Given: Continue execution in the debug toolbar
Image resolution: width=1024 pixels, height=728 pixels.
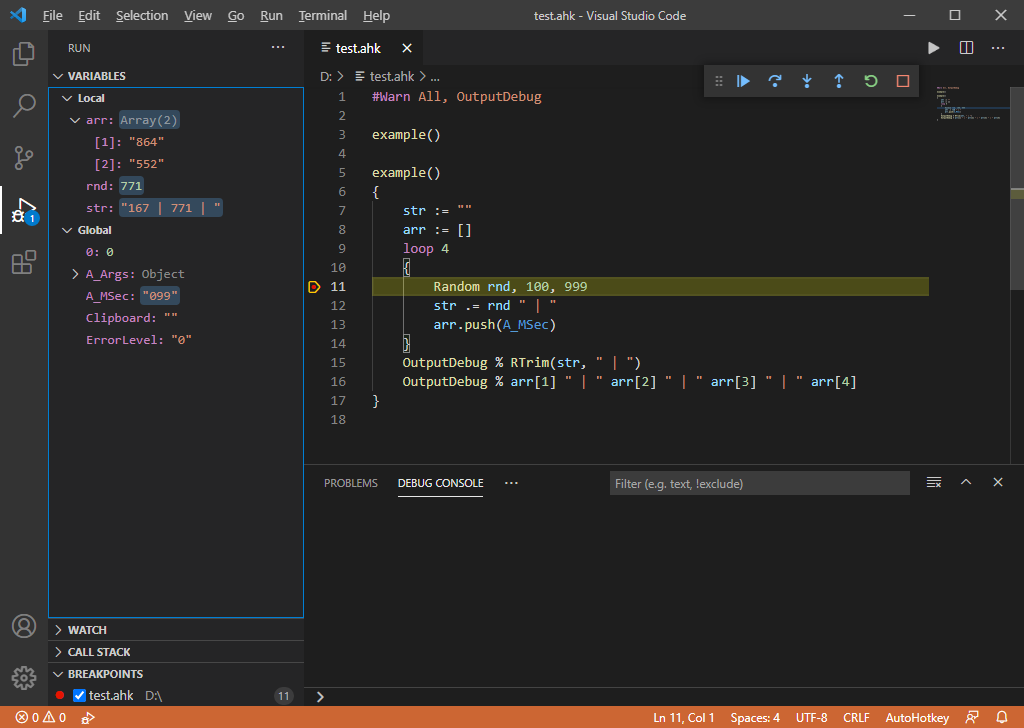Looking at the screenshot, I should (743, 81).
